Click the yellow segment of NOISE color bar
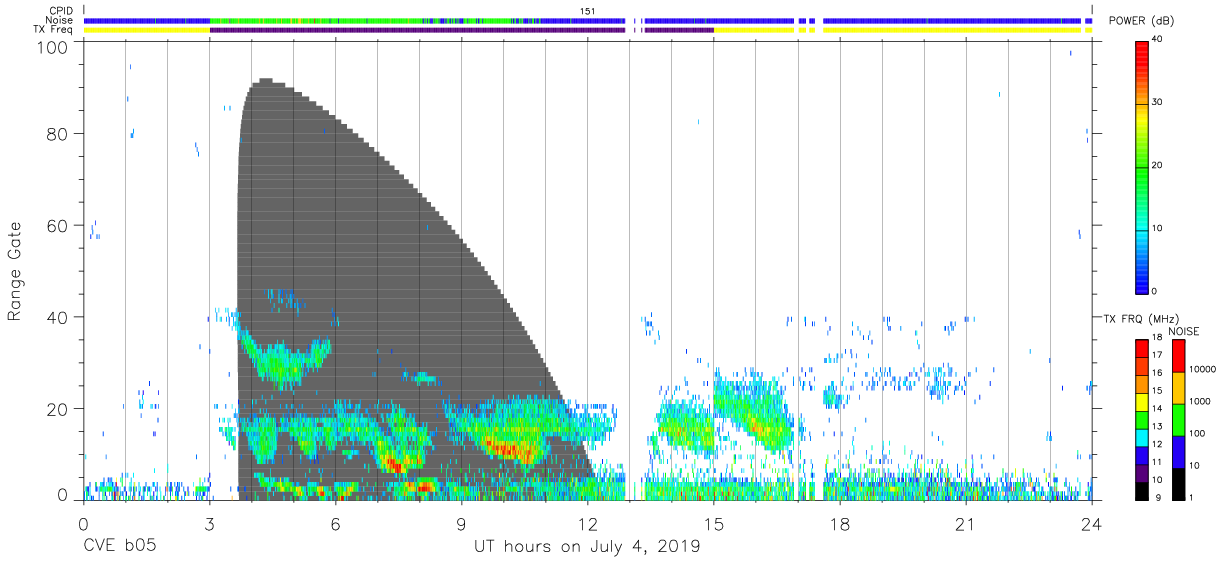 tap(1179, 387)
